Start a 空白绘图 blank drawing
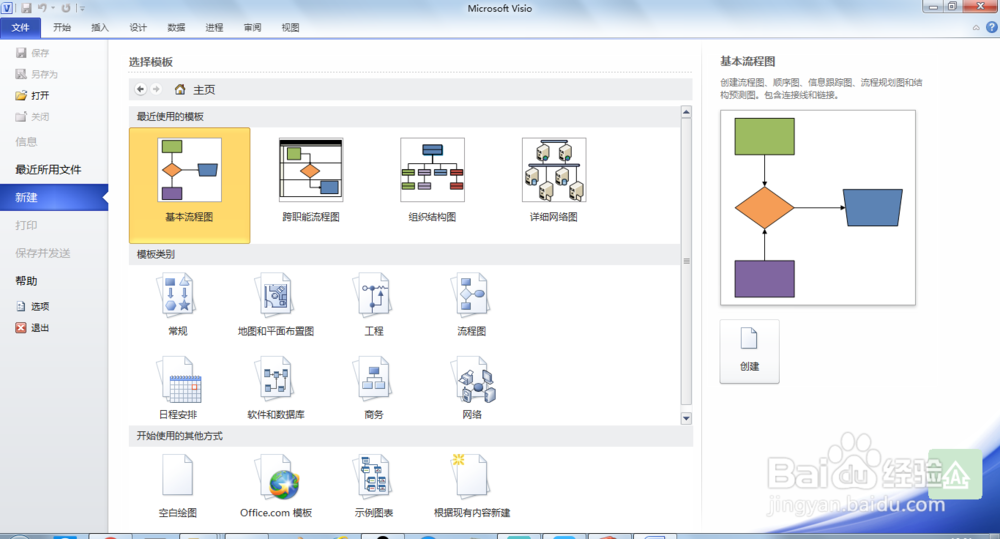 [x=177, y=486]
